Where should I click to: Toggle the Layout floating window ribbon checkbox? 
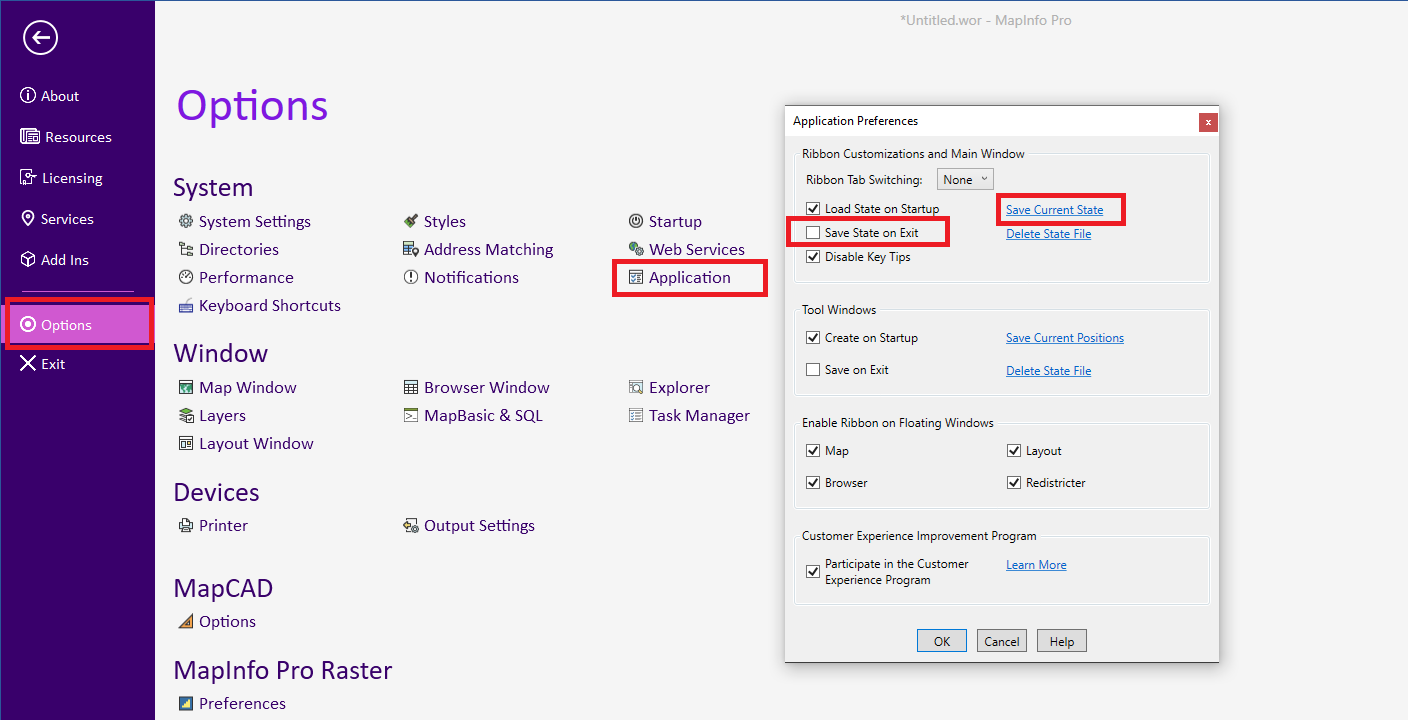1014,451
